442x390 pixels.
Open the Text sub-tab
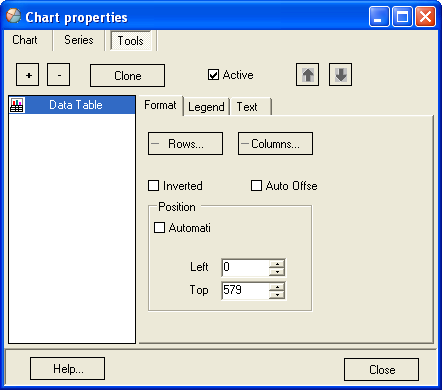click(x=247, y=107)
